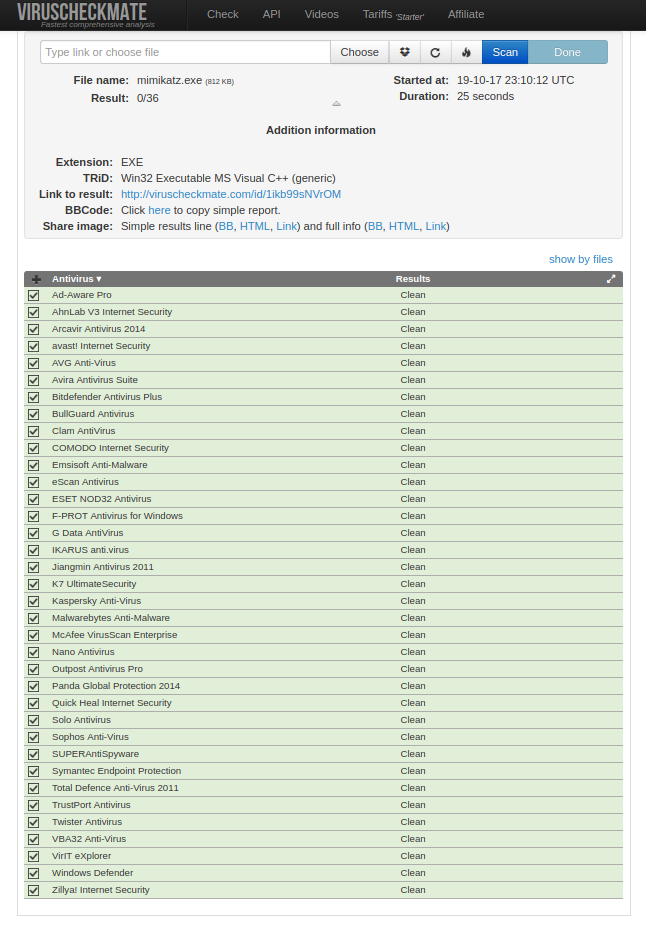The width and height of the screenshot is (646, 925).
Task: Click HTML link for full info
Action: click(x=404, y=226)
